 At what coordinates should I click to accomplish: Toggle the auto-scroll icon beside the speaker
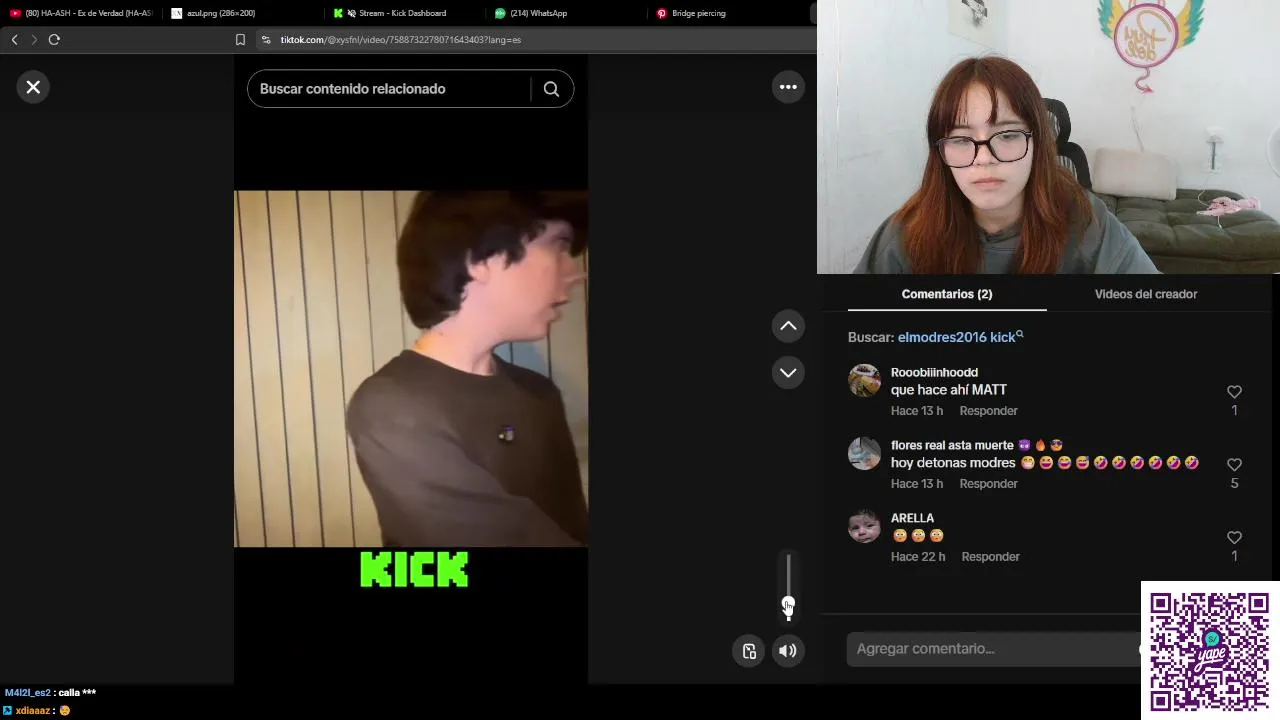[x=749, y=651]
